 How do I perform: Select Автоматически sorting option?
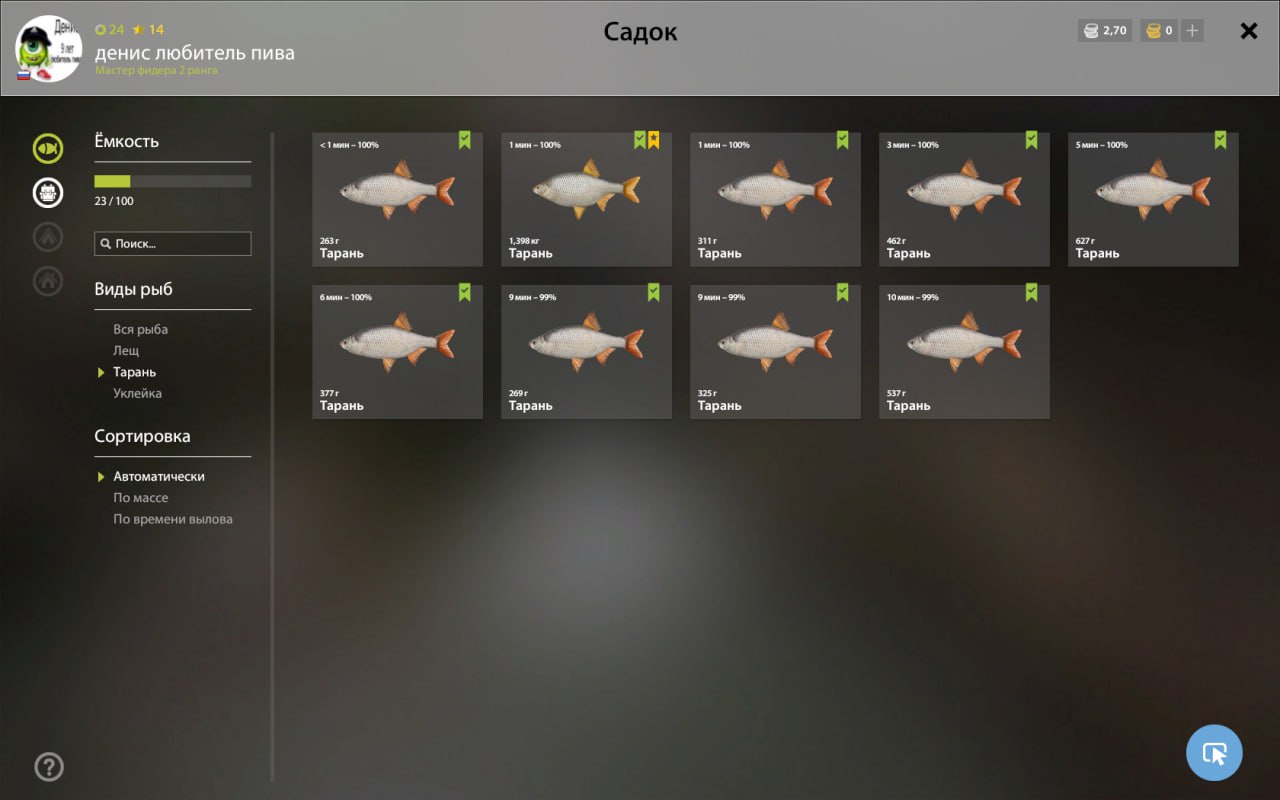(x=159, y=477)
